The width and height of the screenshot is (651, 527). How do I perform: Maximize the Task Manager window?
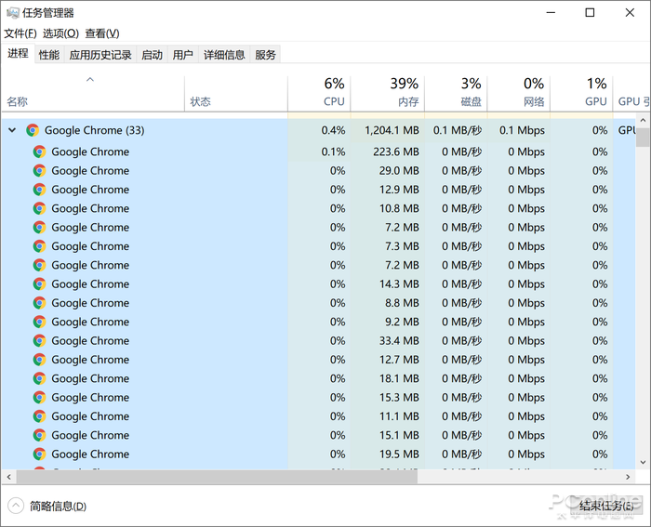tap(590, 12)
